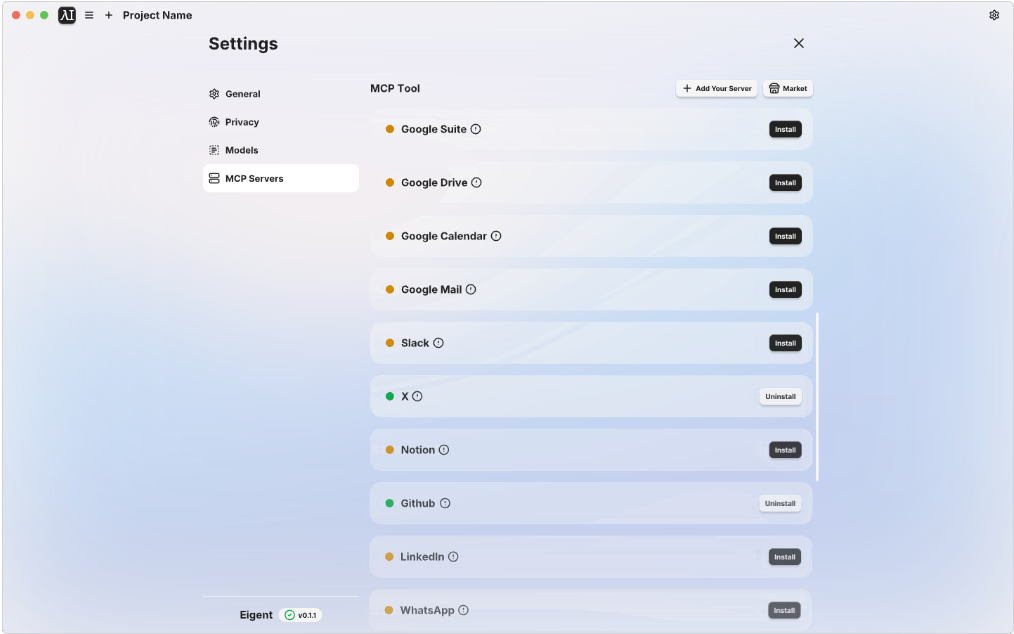
Task: Close the Settings panel with X
Action: click(x=799, y=43)
